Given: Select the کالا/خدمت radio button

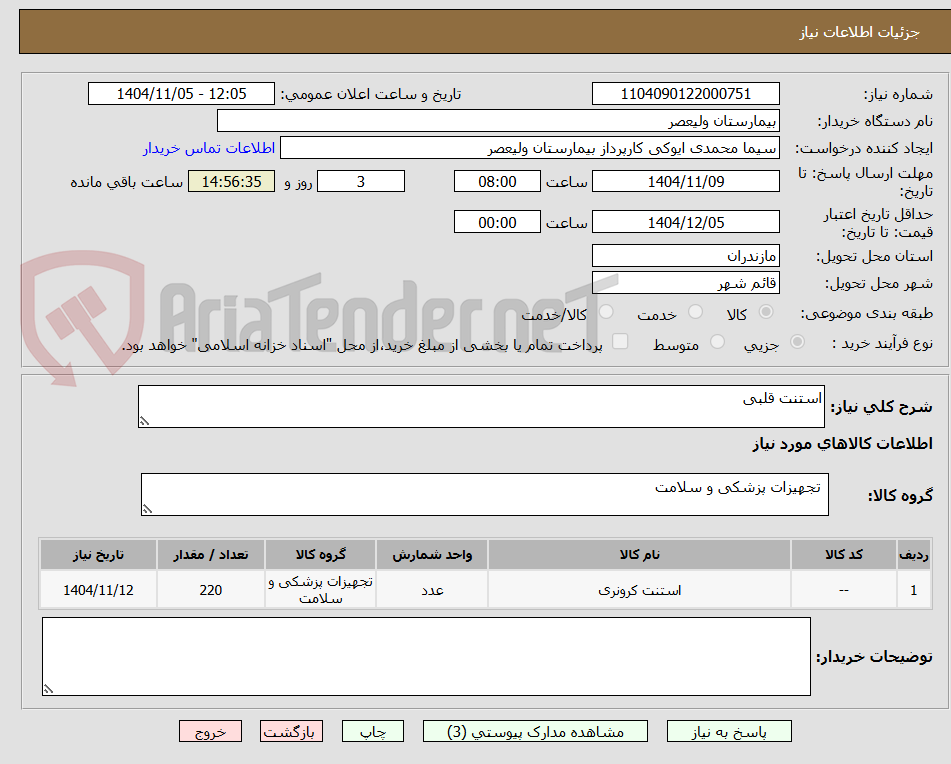Looking at the screenshot, I should click(606, 312).
